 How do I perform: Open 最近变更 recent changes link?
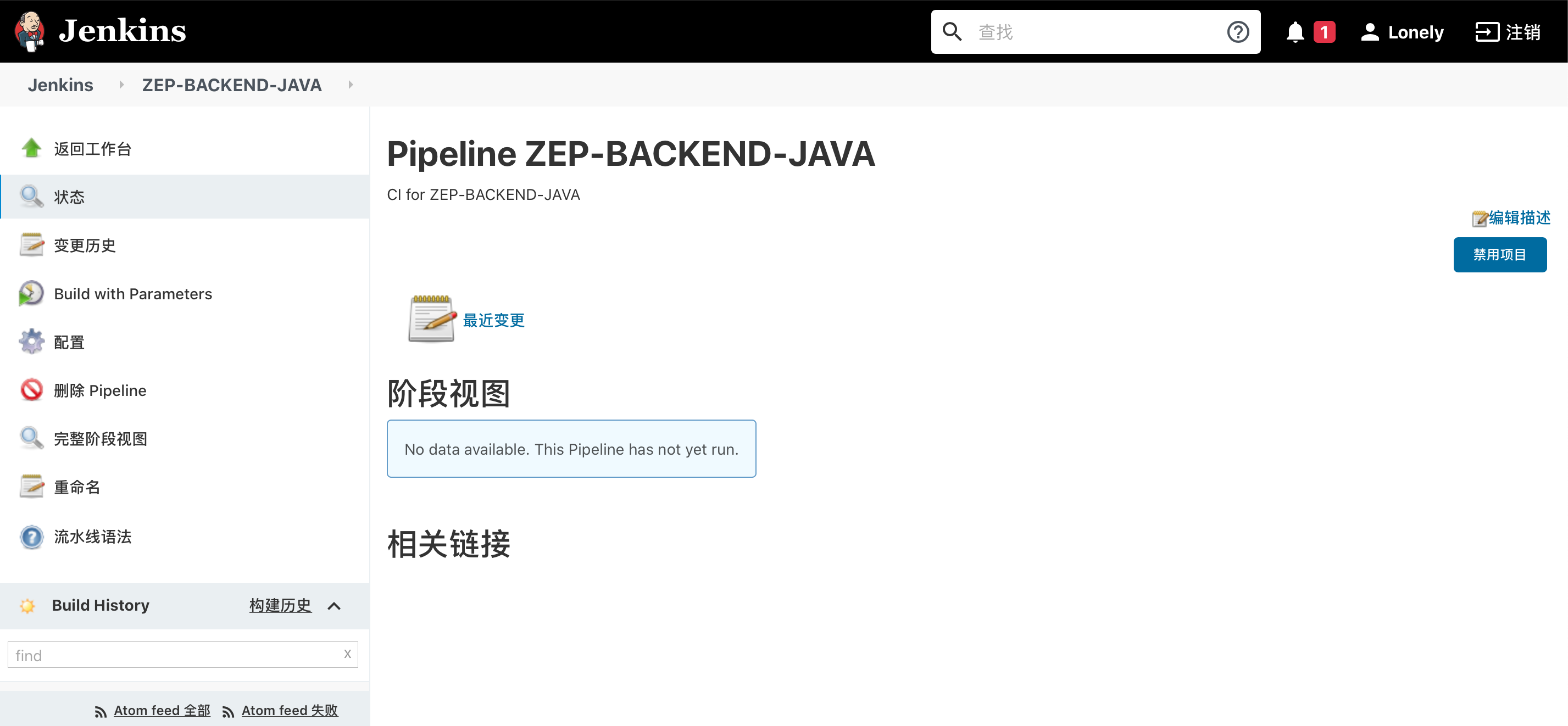coord(494,320)
